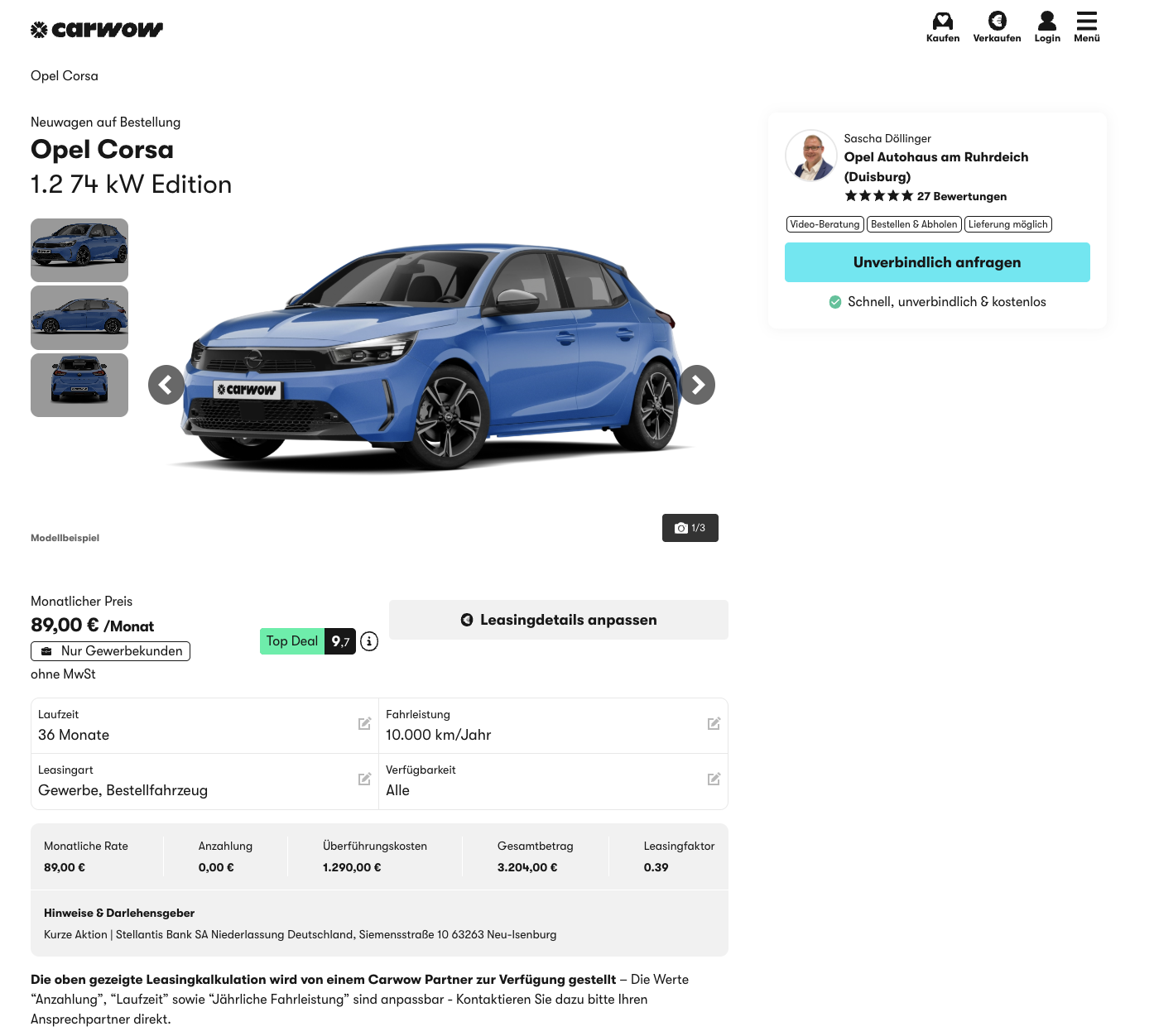1154x1036 pixels.
Task: Click the dealer profile photo
Action: 810,156
